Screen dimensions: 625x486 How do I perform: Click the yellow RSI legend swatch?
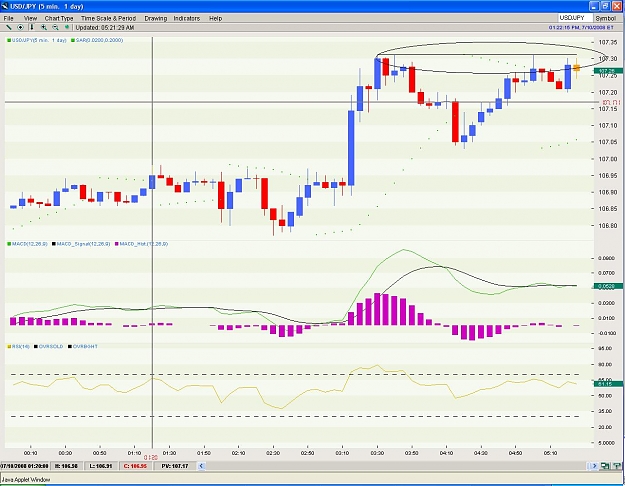(x=9, y=346)
